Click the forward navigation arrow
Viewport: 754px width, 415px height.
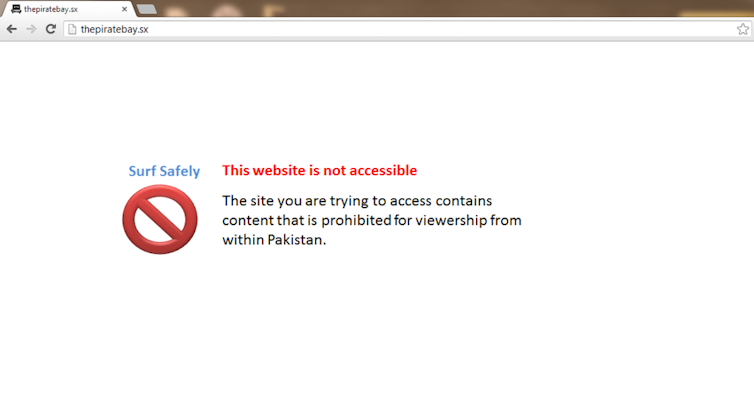[x=31, y=29]
